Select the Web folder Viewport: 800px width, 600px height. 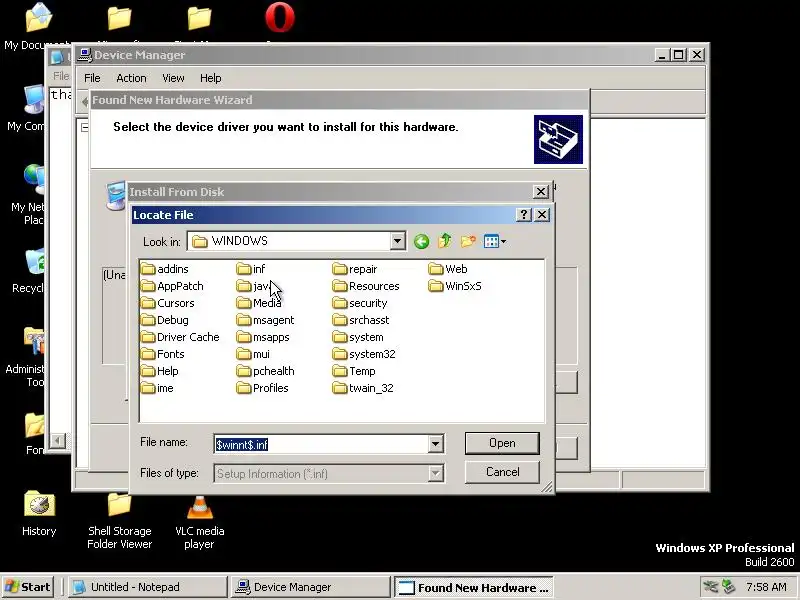click(448, 269)
